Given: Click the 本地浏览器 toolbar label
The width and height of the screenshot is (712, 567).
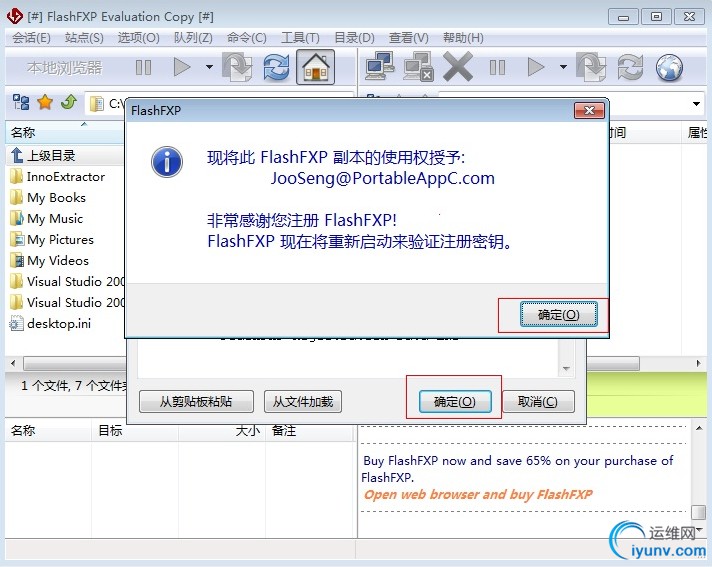Looking at the screenshot, I should tap(64, 67).
